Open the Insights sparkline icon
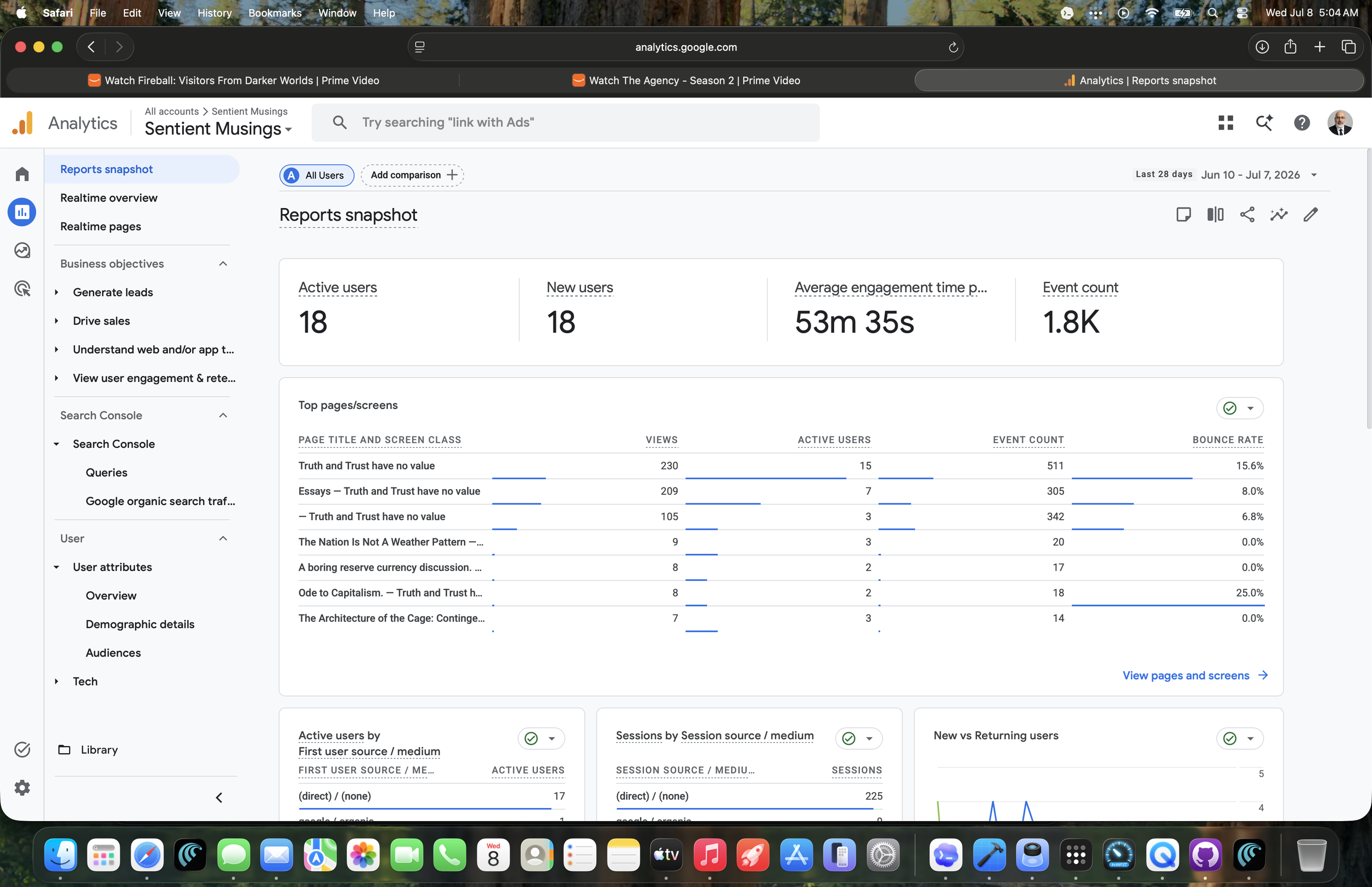1372x887 pixels. [x=1279, y=215]
